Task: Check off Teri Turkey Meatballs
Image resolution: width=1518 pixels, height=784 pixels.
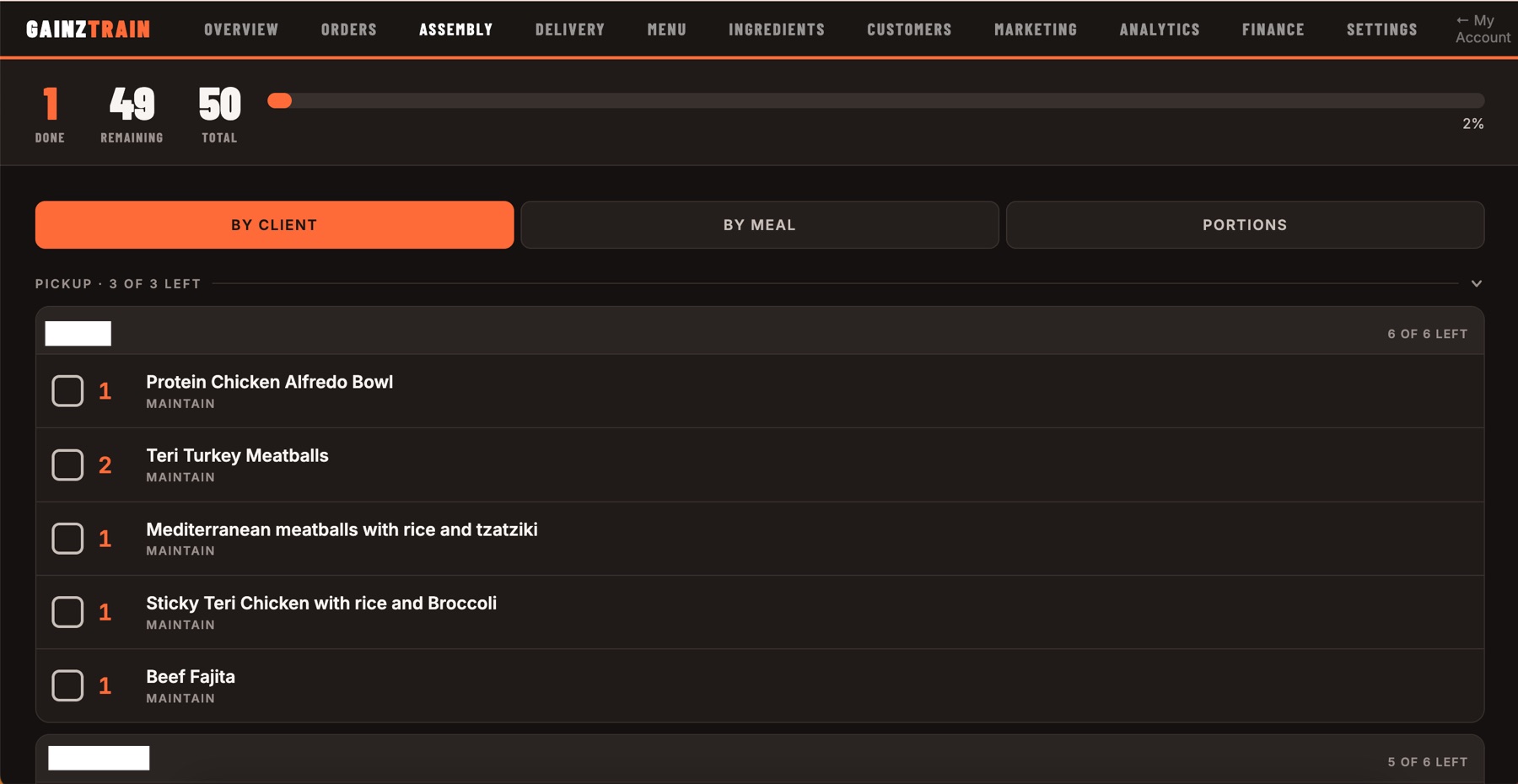Action: [67, 464]
